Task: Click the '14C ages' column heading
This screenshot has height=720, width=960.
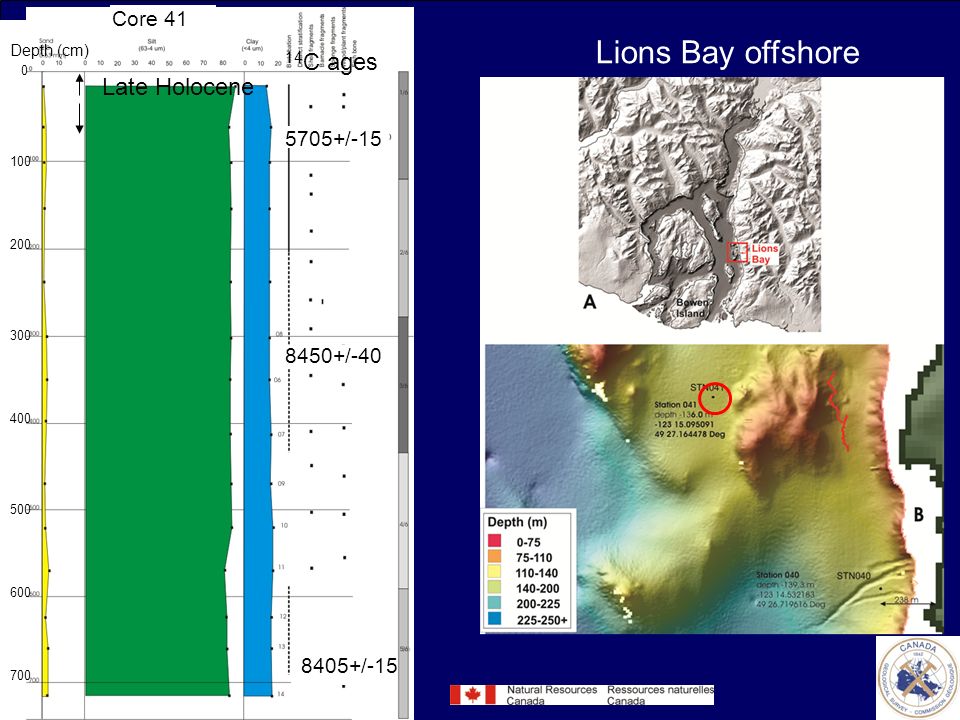Action: [331, 61]
